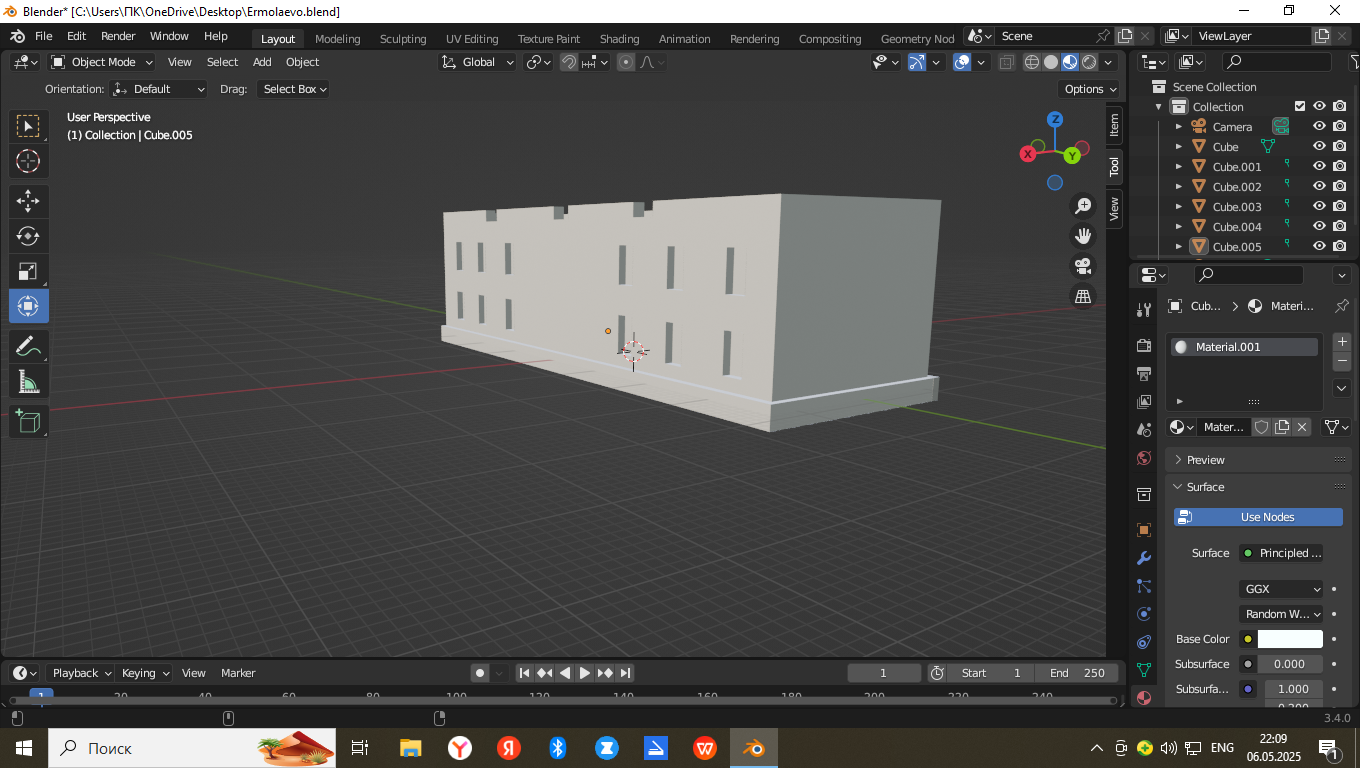The height and width of the screenshot is (768, 1360).
Task: Open the Render menu
Action: click(118, 36)
